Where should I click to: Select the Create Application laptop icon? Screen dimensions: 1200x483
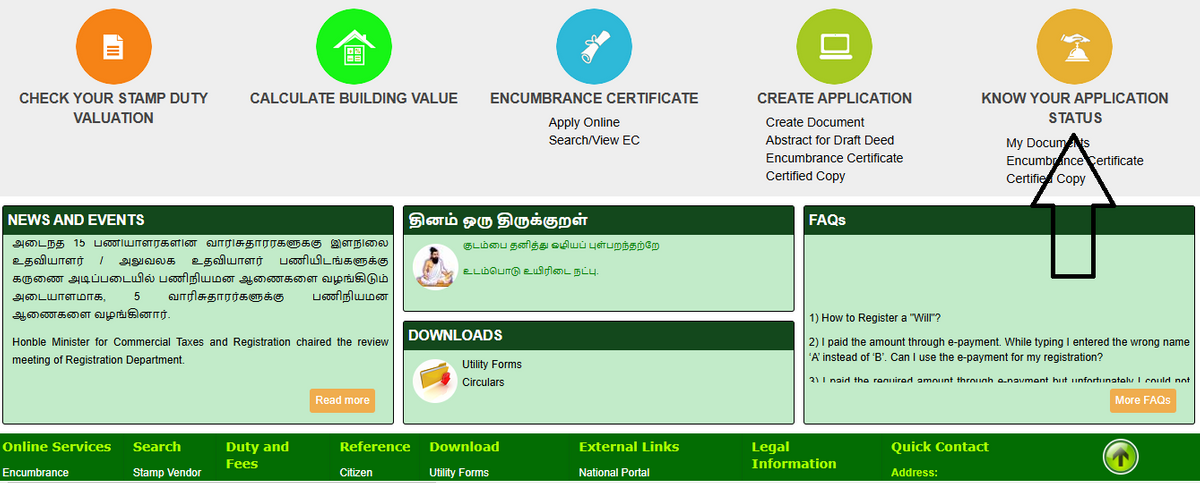tap(834, 45)
